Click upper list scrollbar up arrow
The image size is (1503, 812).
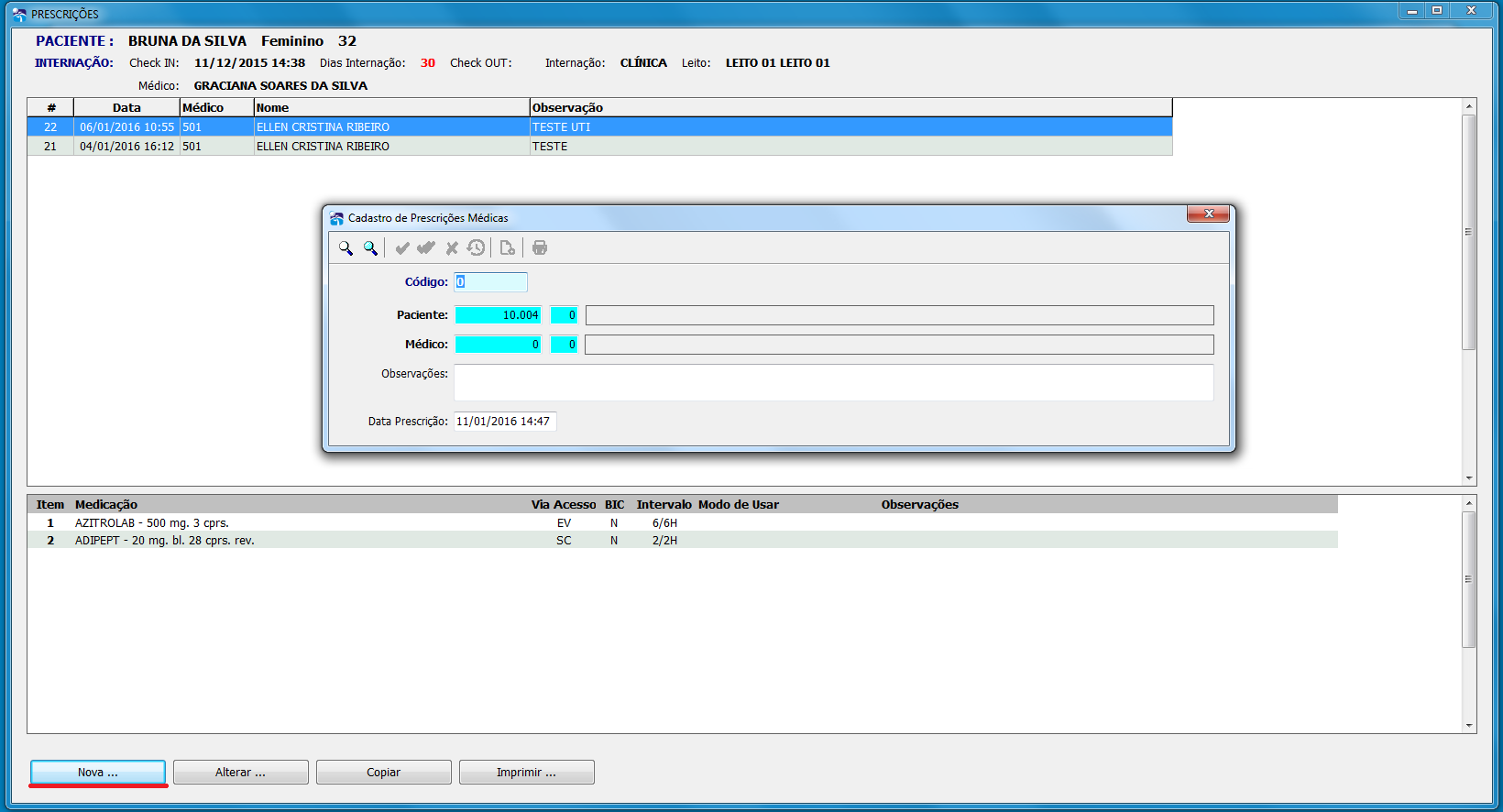(1469, 106)
